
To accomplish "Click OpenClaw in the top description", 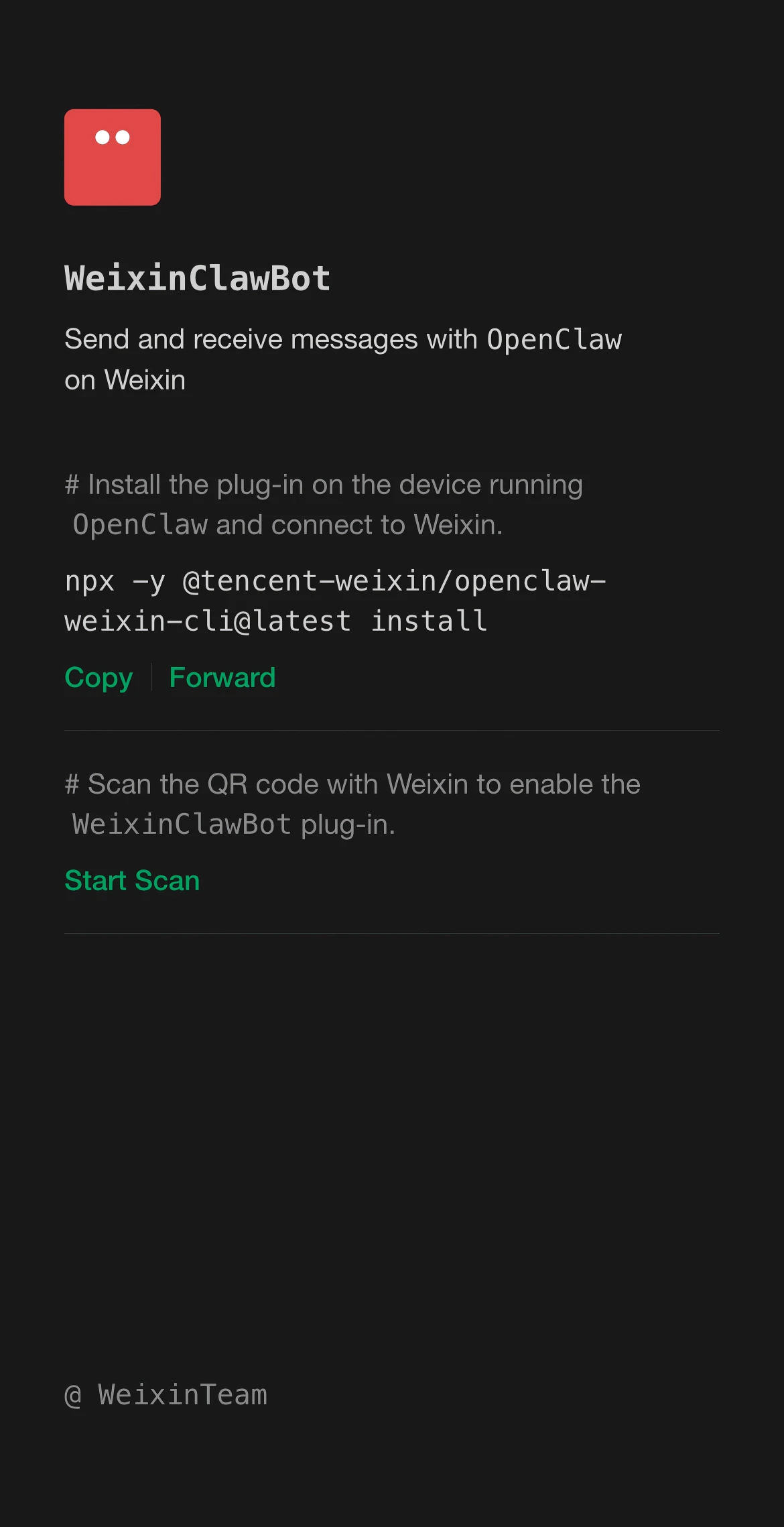I will [554, 340].
